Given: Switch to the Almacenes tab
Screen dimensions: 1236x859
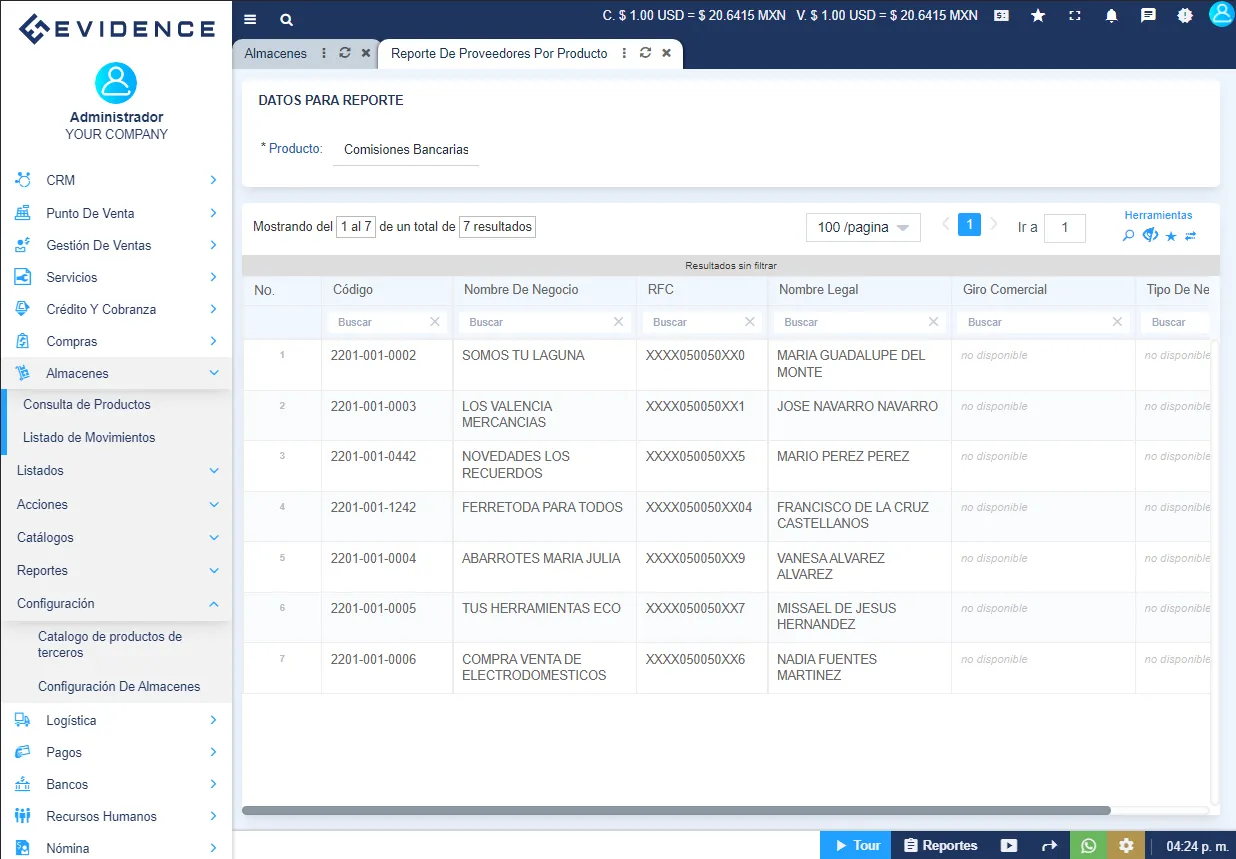Looking at the screenshot, I should 275,53.
